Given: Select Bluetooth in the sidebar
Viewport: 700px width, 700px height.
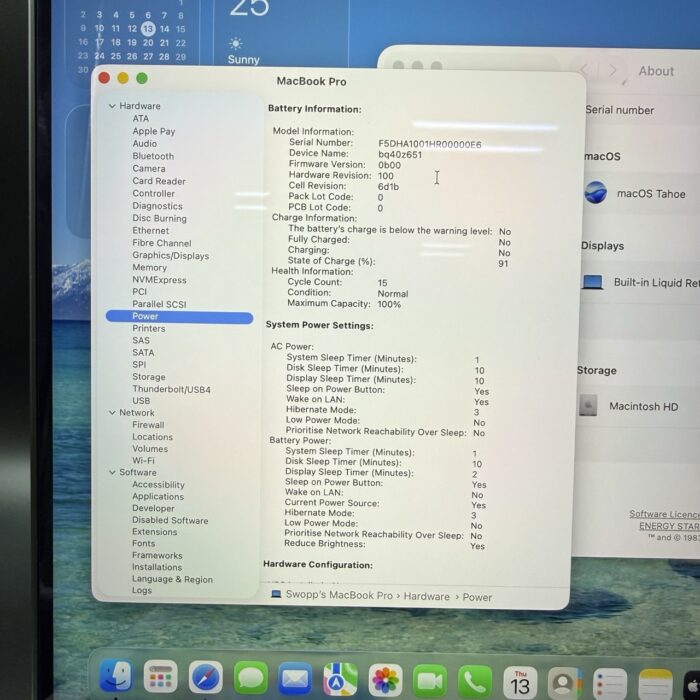Looking at the screenshot, I should 153,156.
